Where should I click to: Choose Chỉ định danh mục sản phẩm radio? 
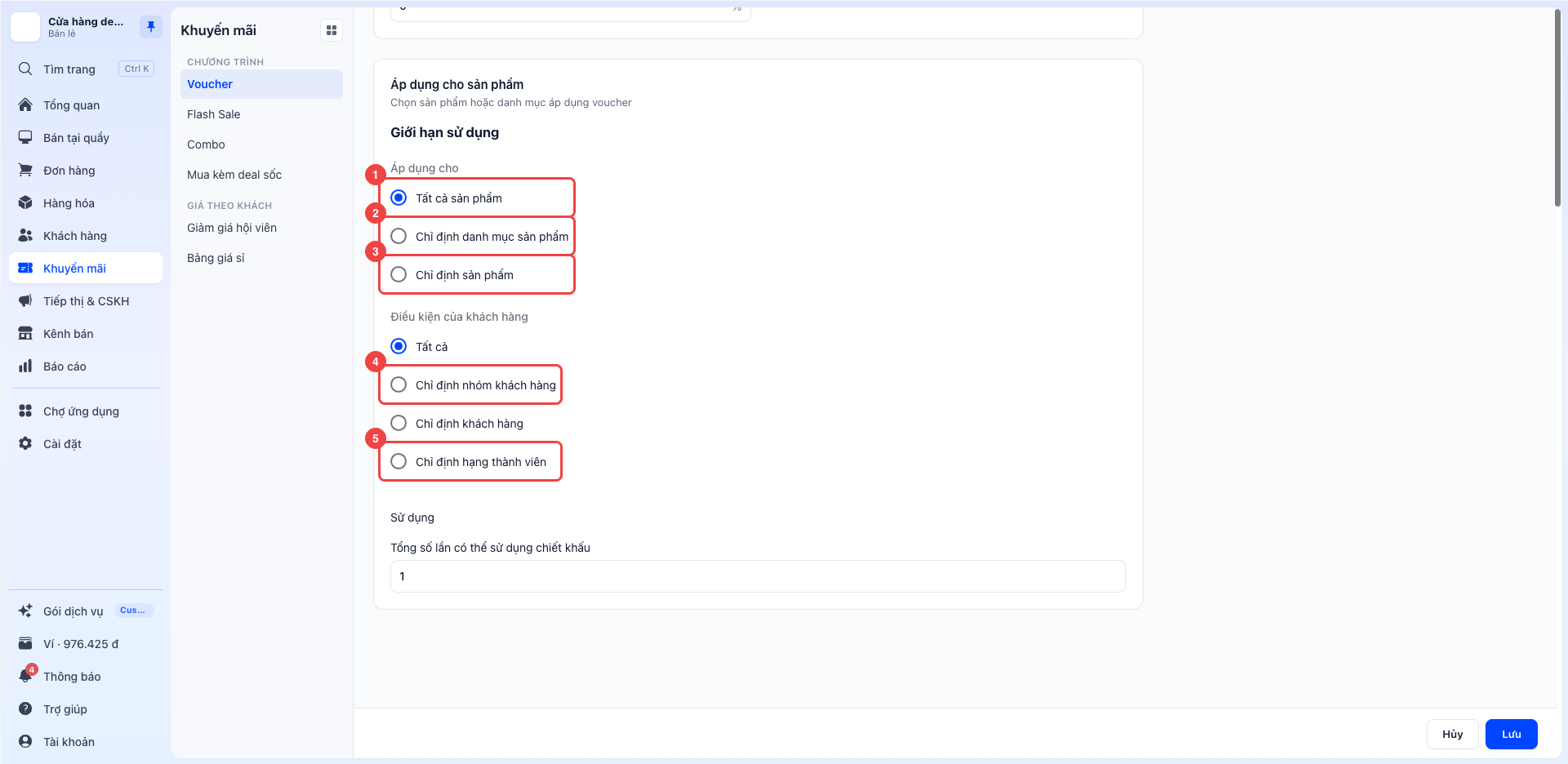pos(399,236)
